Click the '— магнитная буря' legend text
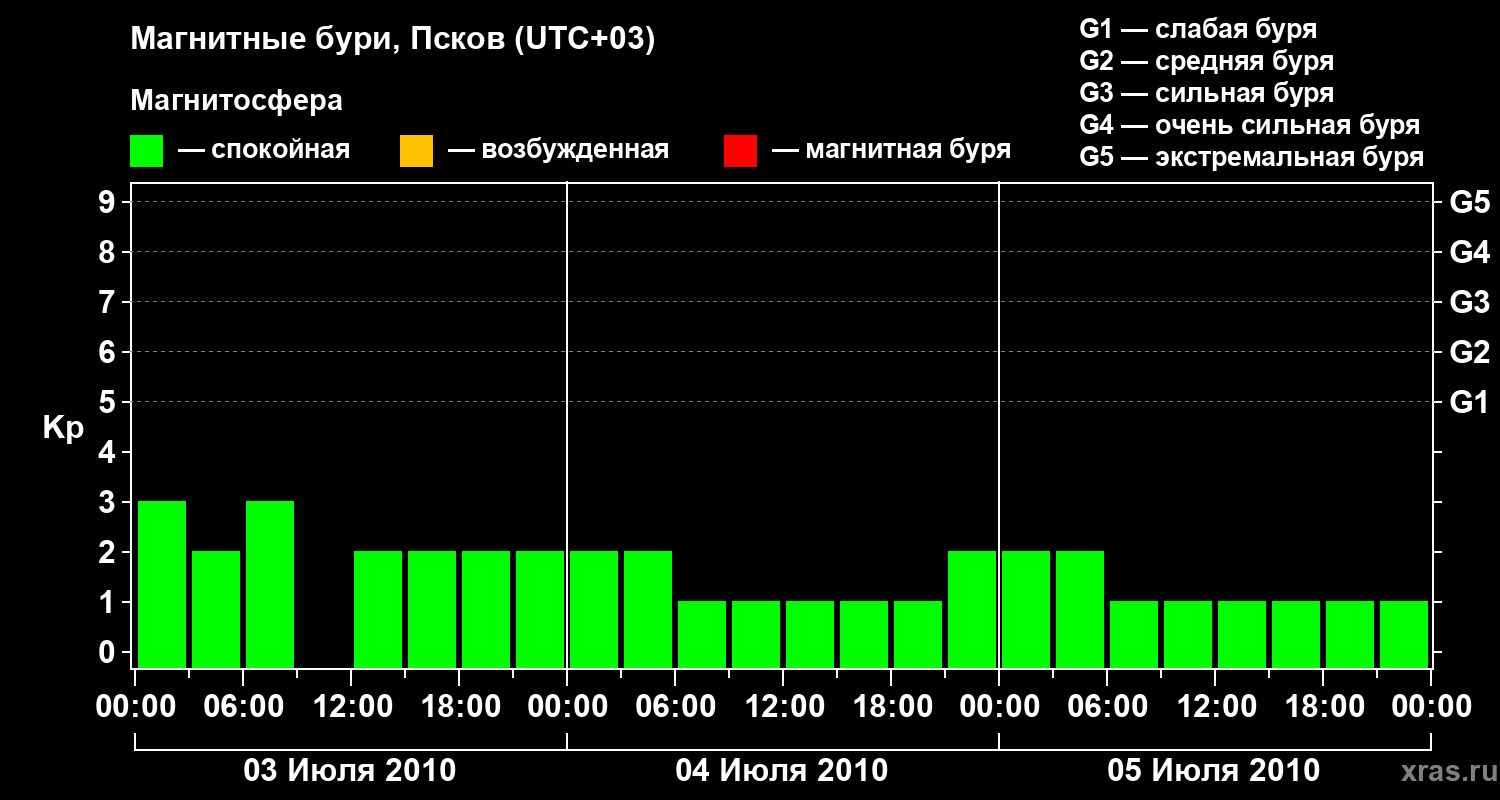Viewport: 1500px width, 800px height. tap(891, 151)
